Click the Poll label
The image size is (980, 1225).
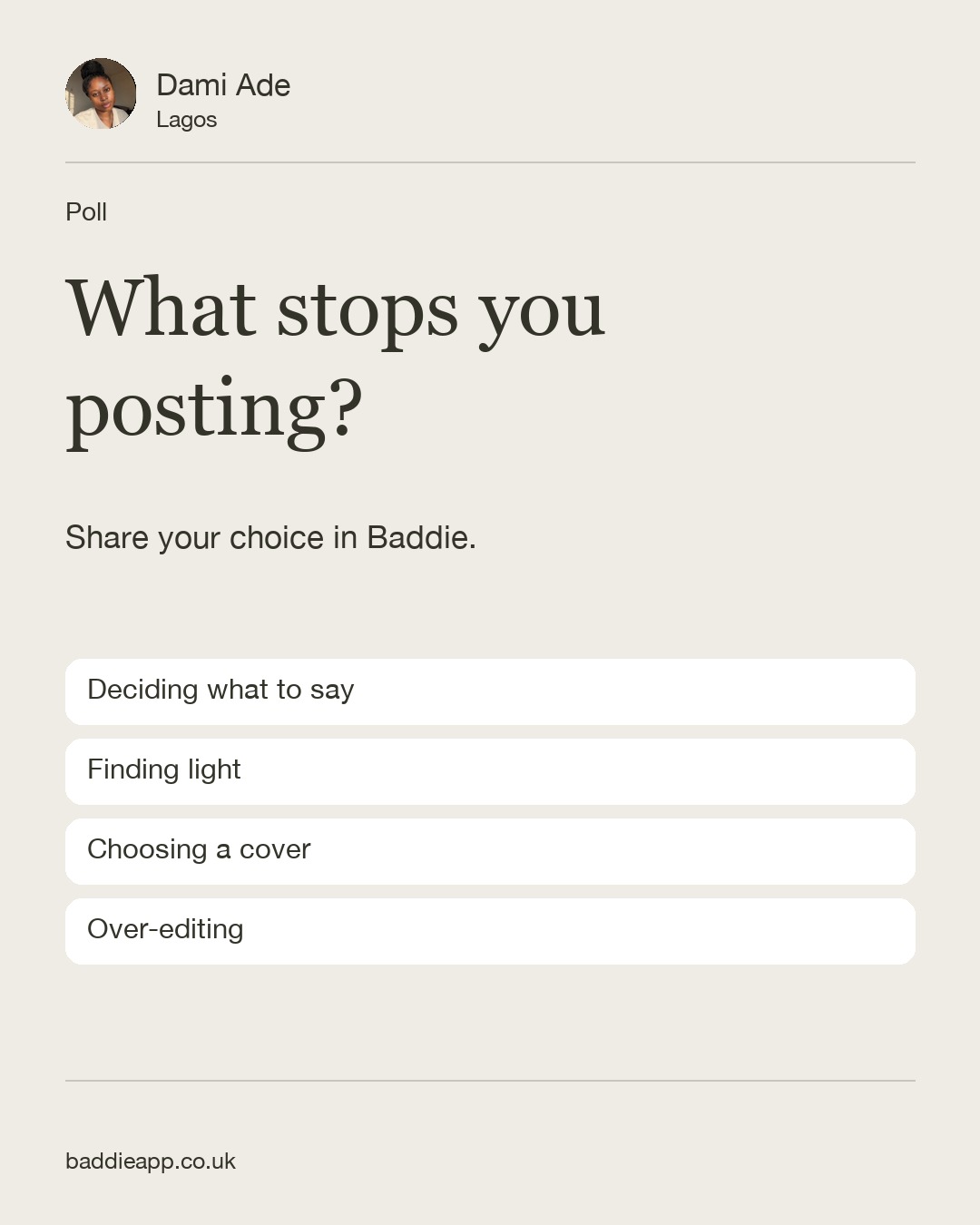coord(86,211)
